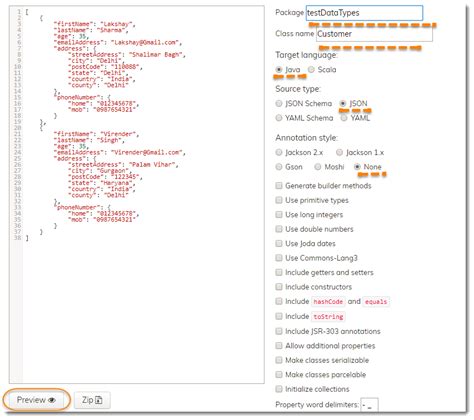
Task: Click the Property word delimiters field
Action: (369, 405)
